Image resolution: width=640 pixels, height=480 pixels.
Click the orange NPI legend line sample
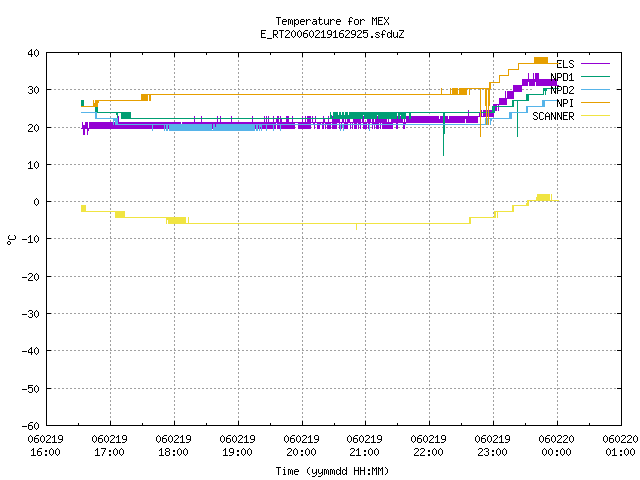(595, 102)
